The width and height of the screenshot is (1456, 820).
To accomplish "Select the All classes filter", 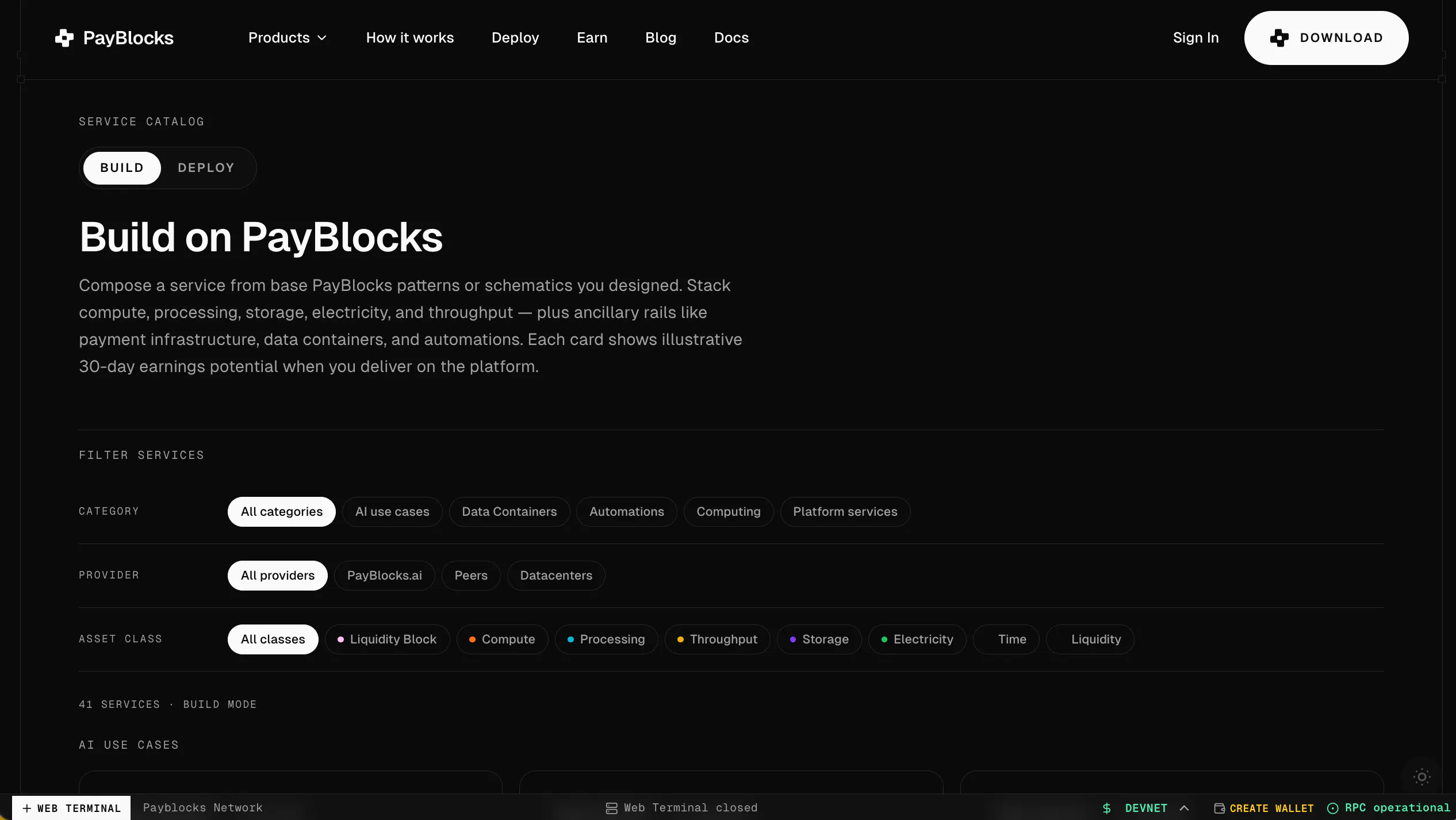I will point(273,639).
